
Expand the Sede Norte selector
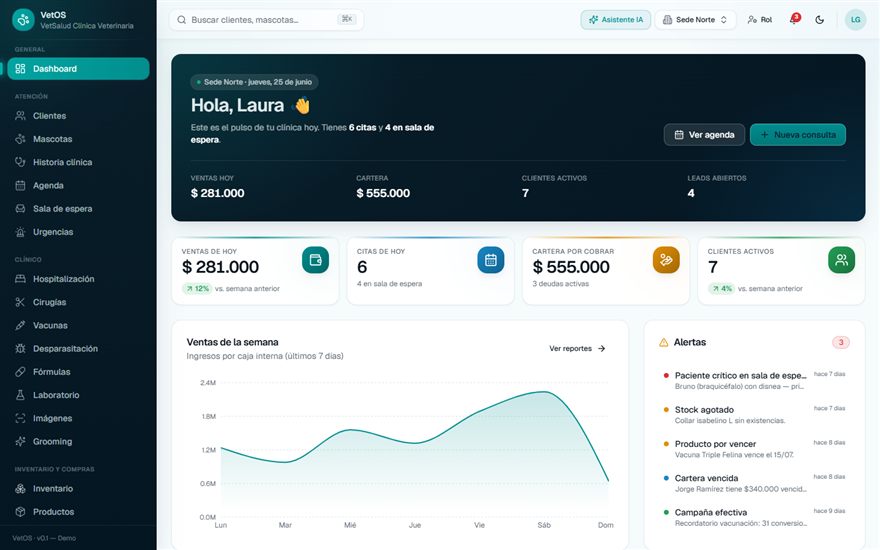695,20
